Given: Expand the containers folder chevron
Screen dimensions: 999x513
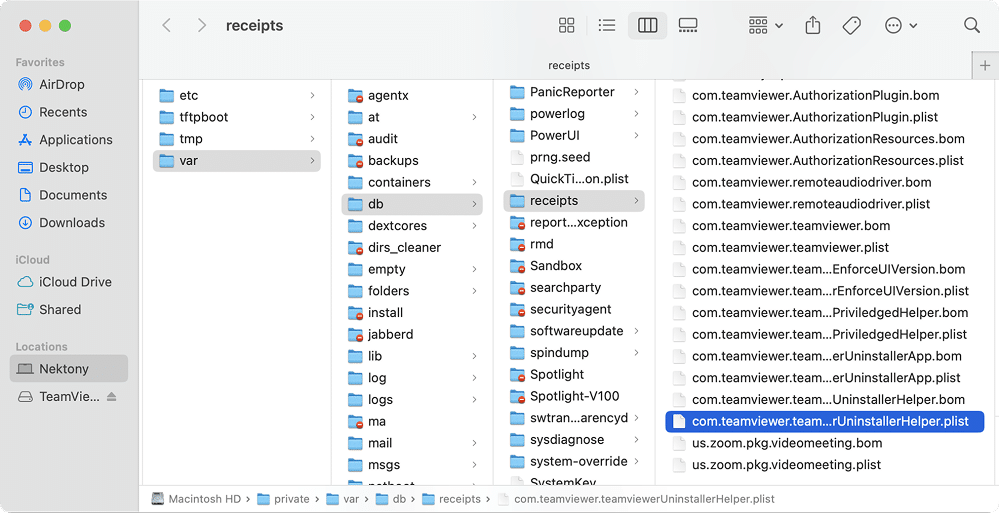Looking at the screenshot, I should 475,182.
